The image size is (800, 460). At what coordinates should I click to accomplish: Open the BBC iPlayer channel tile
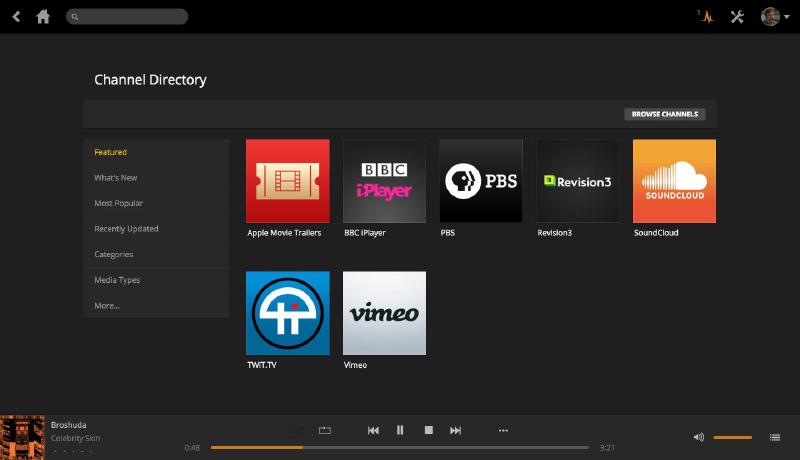[384, 181]
